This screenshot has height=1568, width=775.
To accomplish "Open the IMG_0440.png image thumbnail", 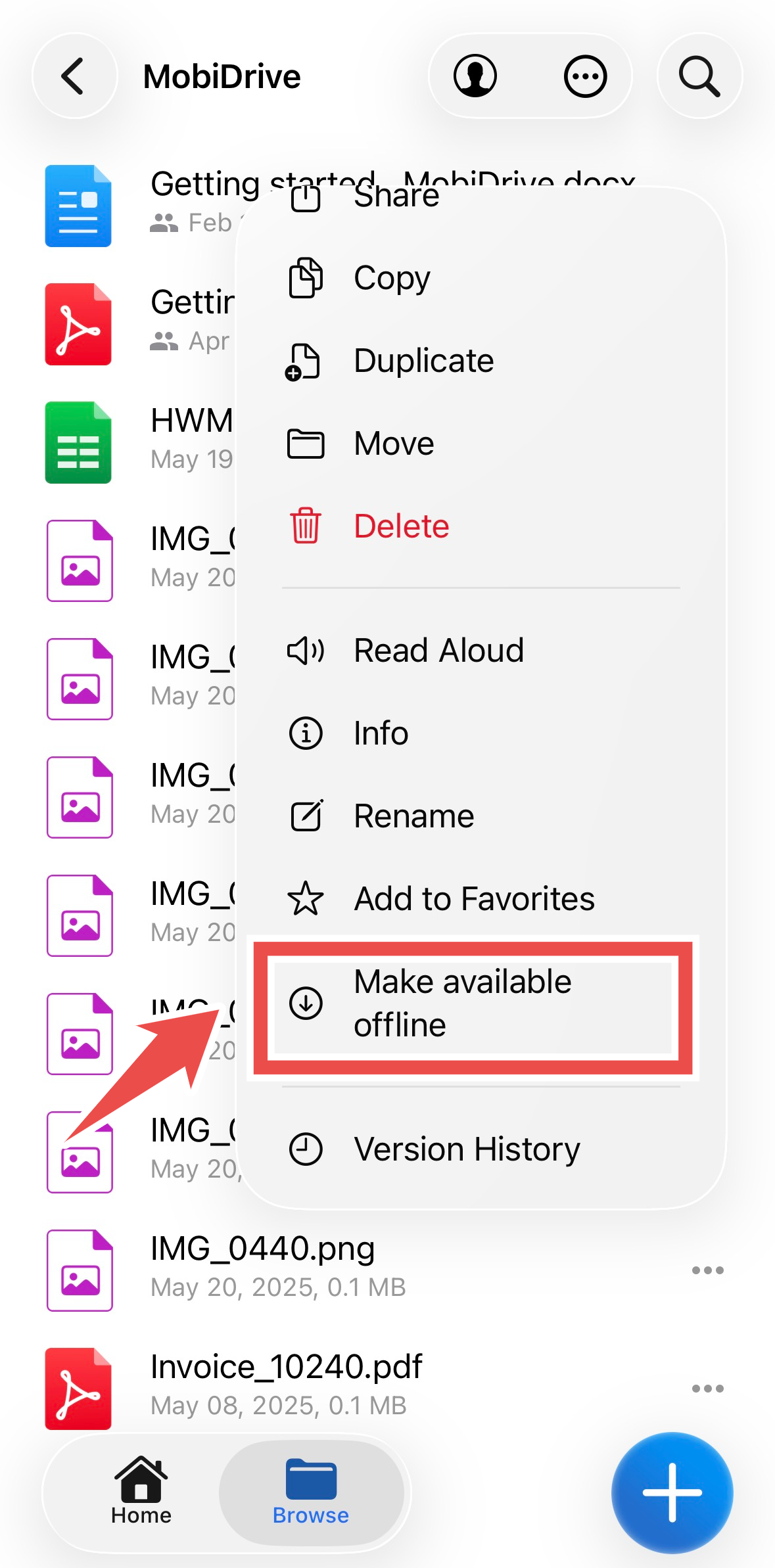I will (80, 1270).
